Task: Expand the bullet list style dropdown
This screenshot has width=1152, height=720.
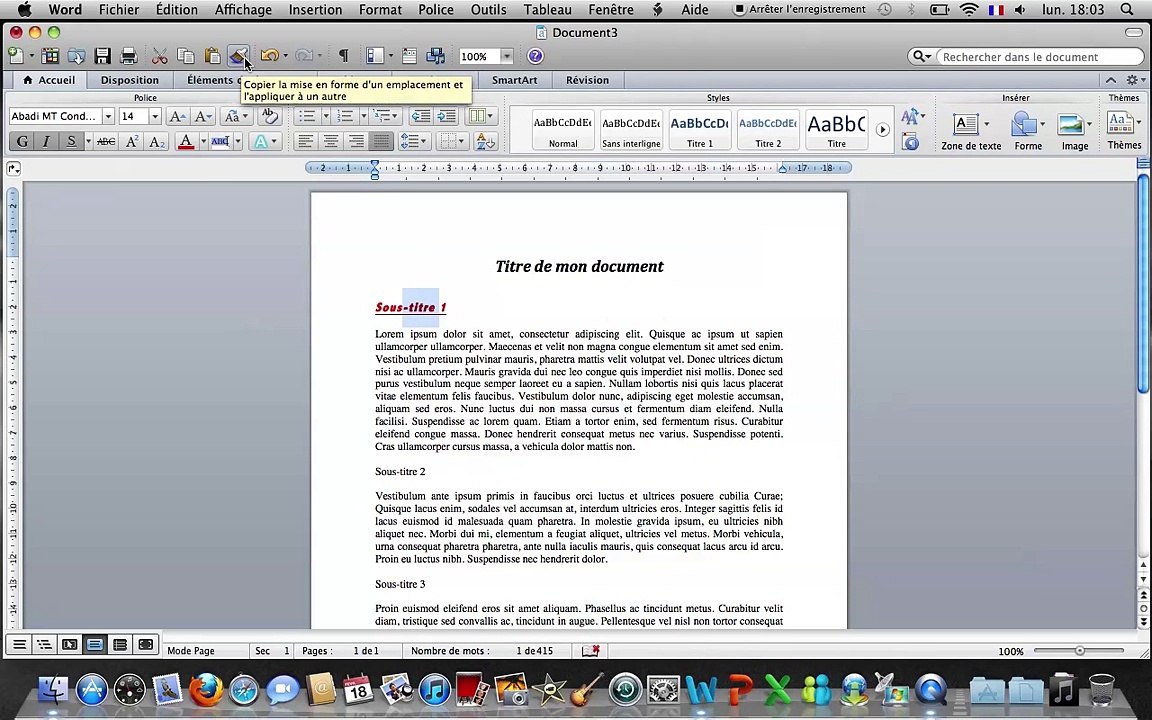Action: tap(325, 116)
